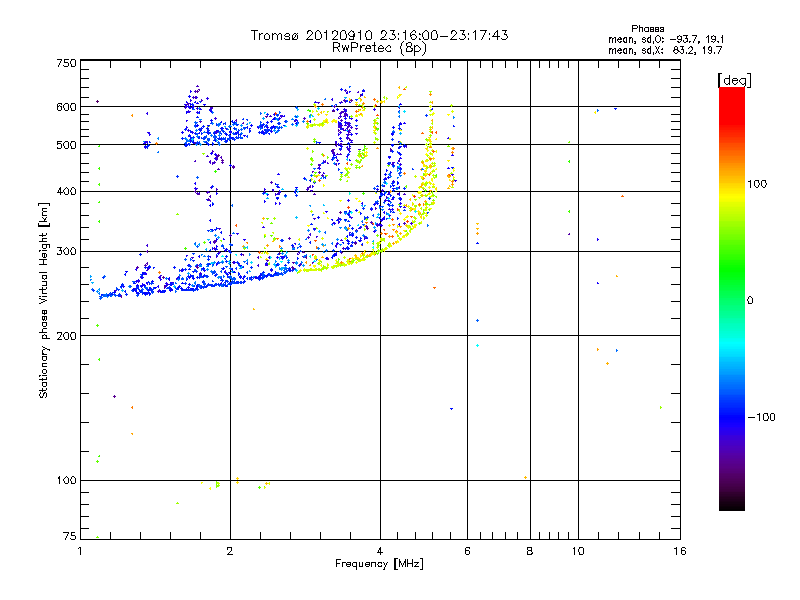Click the y-axis tick label '200'
800x600 pixels.
[66, 336]
